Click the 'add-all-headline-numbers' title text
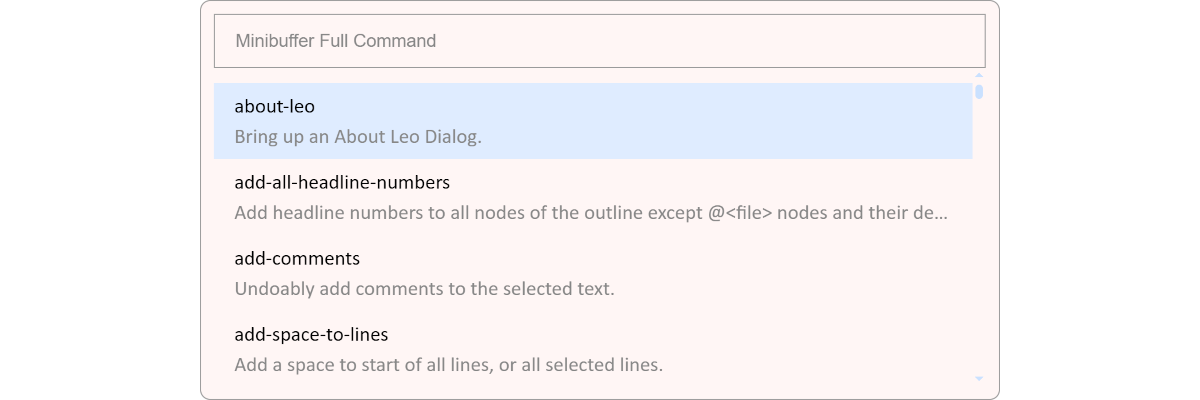1200x400 pixels. pyautogui.click(x=342, y=183)
